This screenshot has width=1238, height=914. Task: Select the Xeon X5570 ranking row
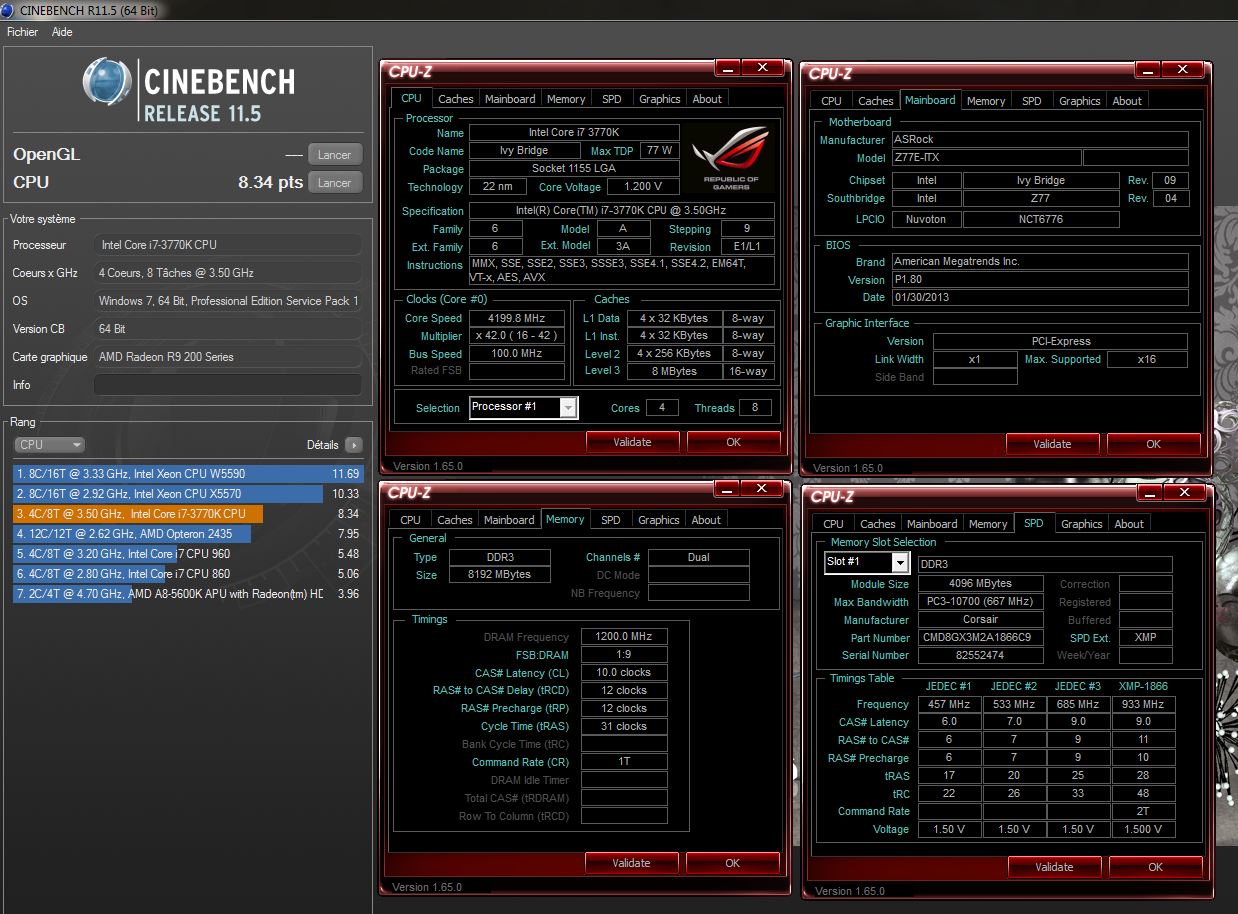188,494
